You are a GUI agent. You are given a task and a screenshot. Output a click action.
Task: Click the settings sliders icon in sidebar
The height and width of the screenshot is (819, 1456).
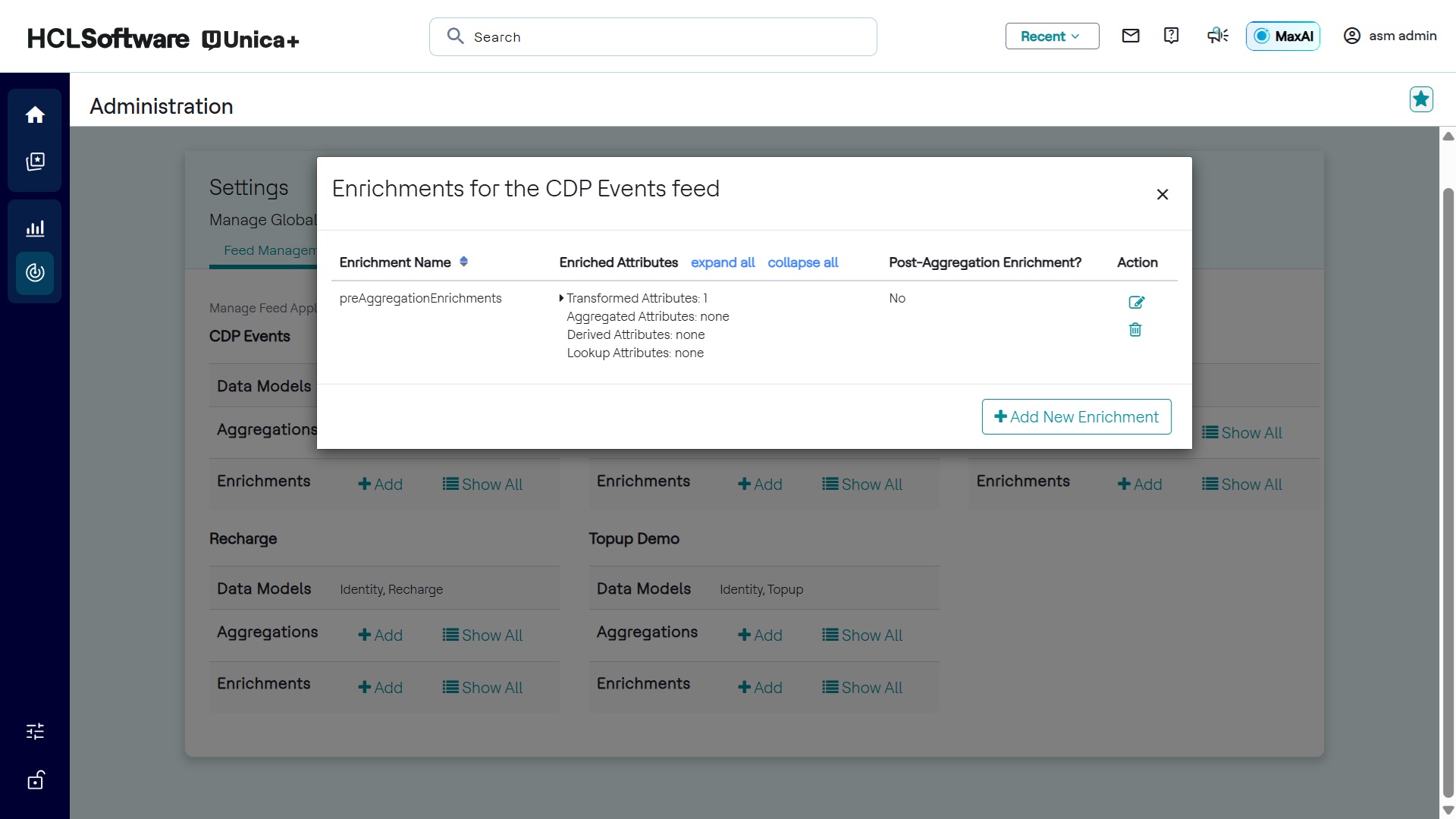click(35, 731)
